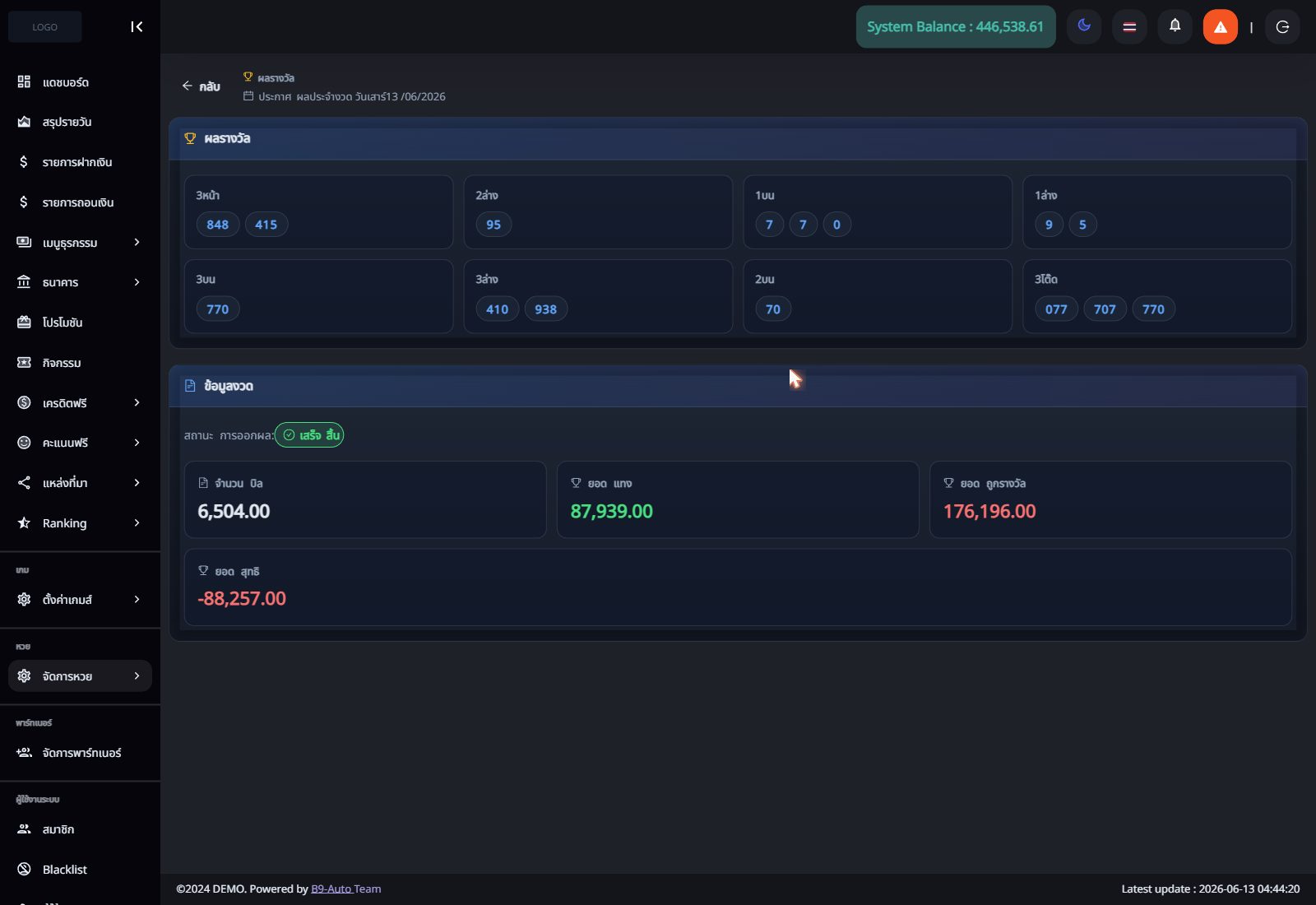
Task: Click the Latest update timestamp in the footer
Action: (x=1211, y=889)
